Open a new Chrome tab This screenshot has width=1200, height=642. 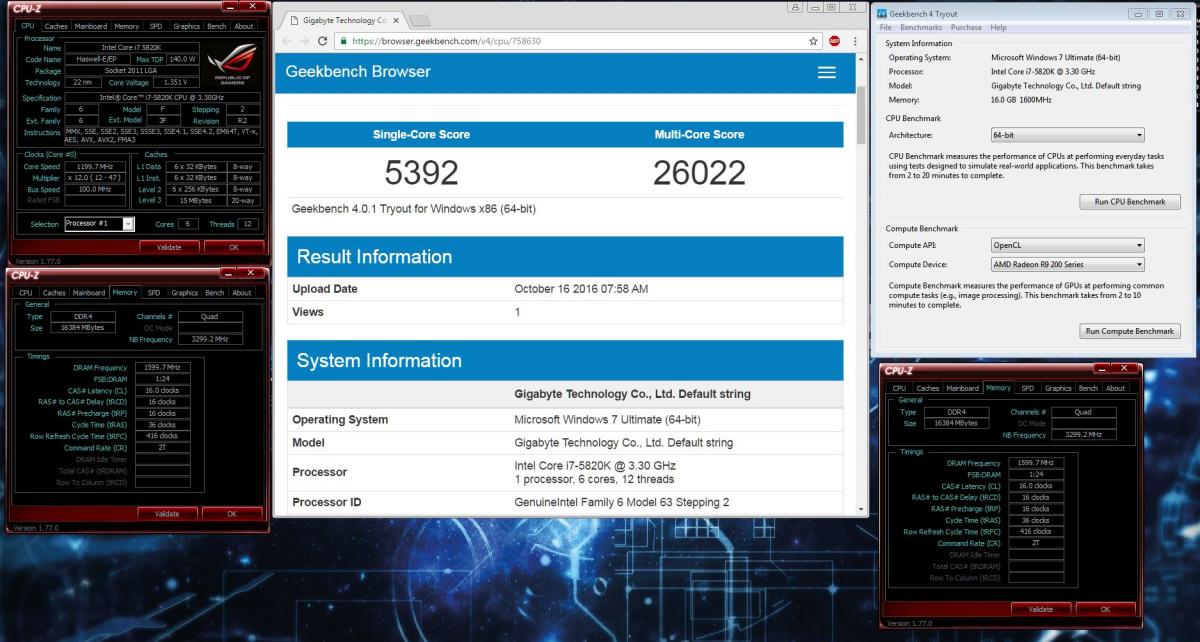click(x=419, y=20)
